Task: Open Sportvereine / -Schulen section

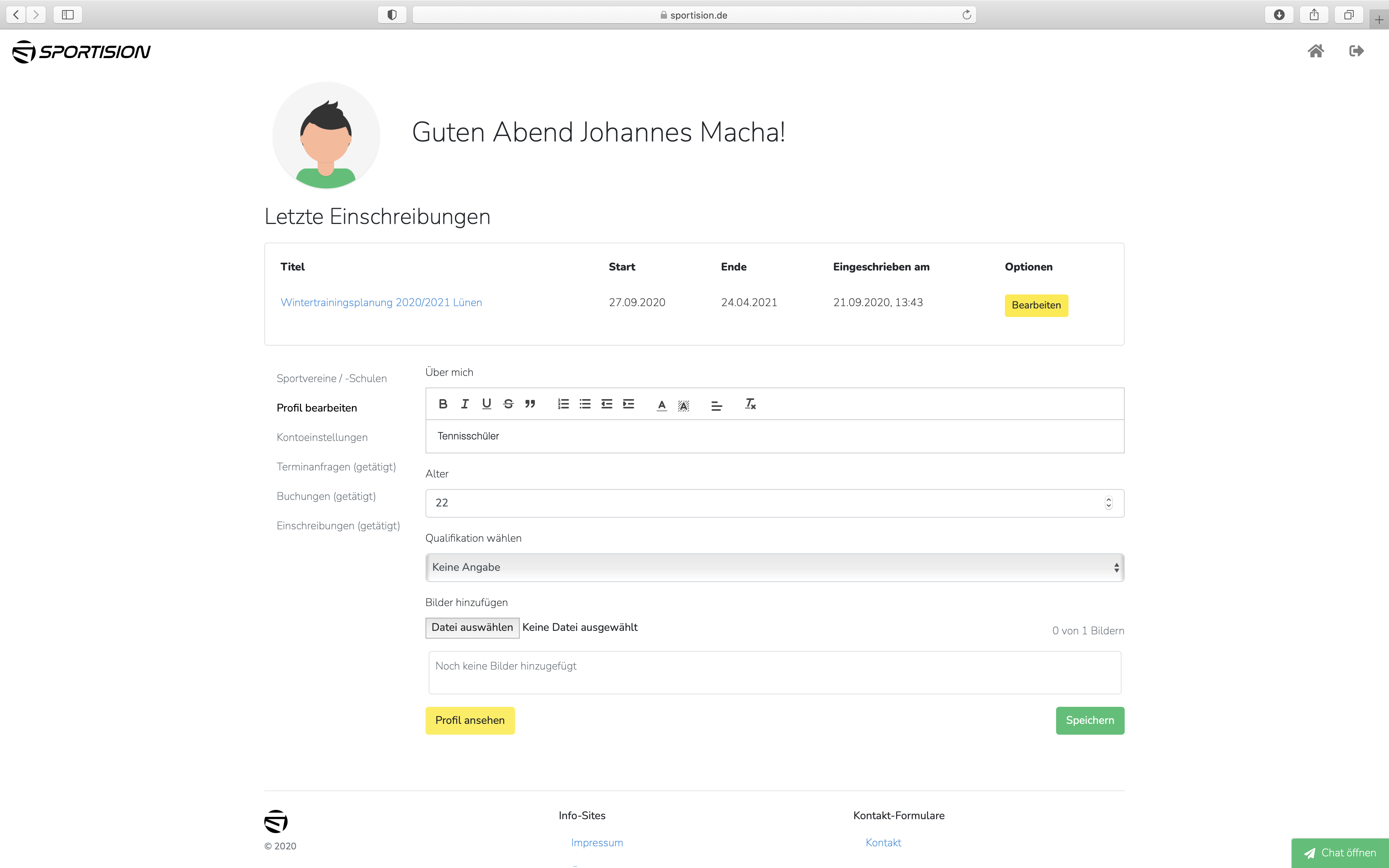Action: coord(331,378)
